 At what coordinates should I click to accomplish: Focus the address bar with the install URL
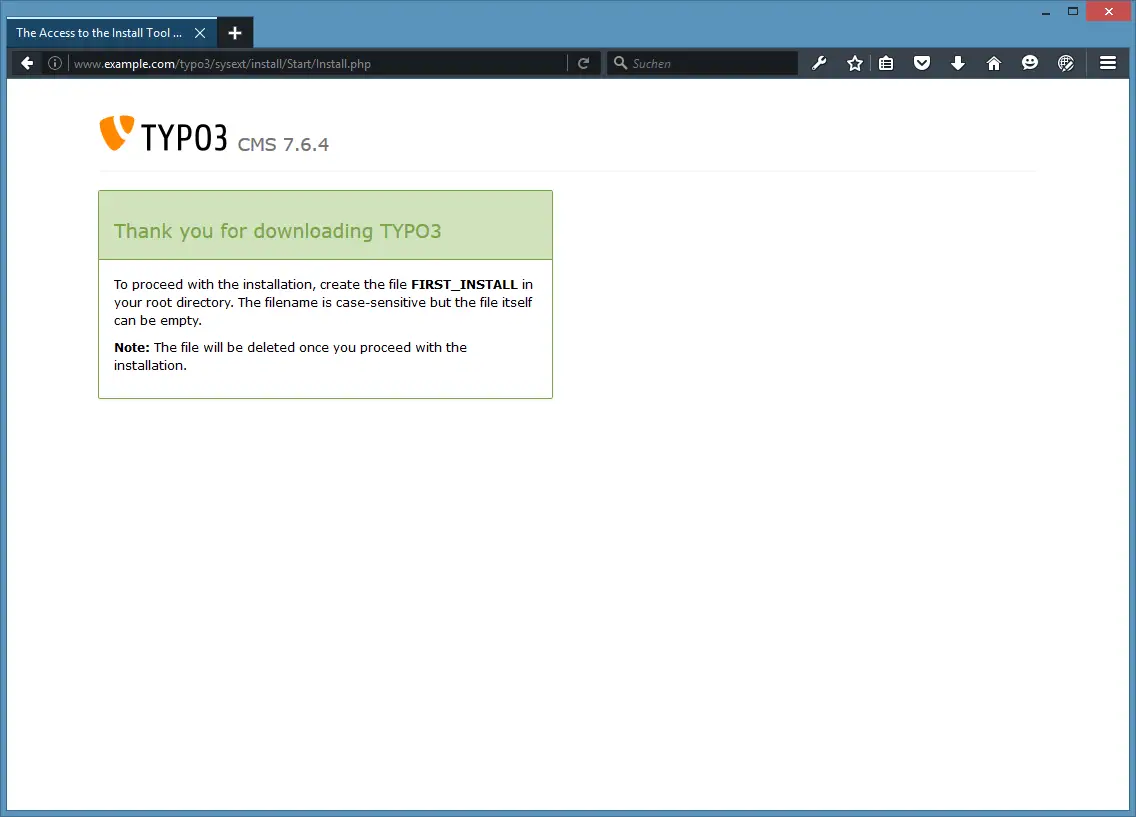coord(317,64)
